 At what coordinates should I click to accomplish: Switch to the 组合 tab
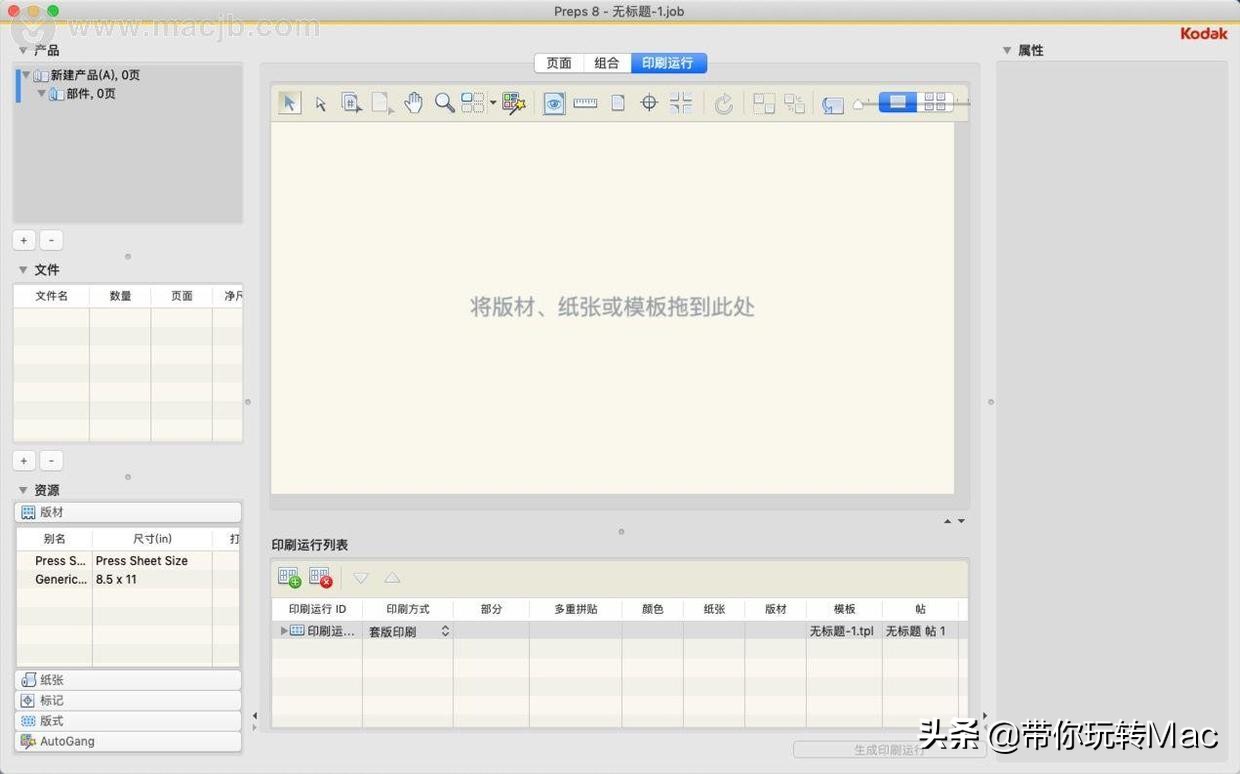pos(606,62)
